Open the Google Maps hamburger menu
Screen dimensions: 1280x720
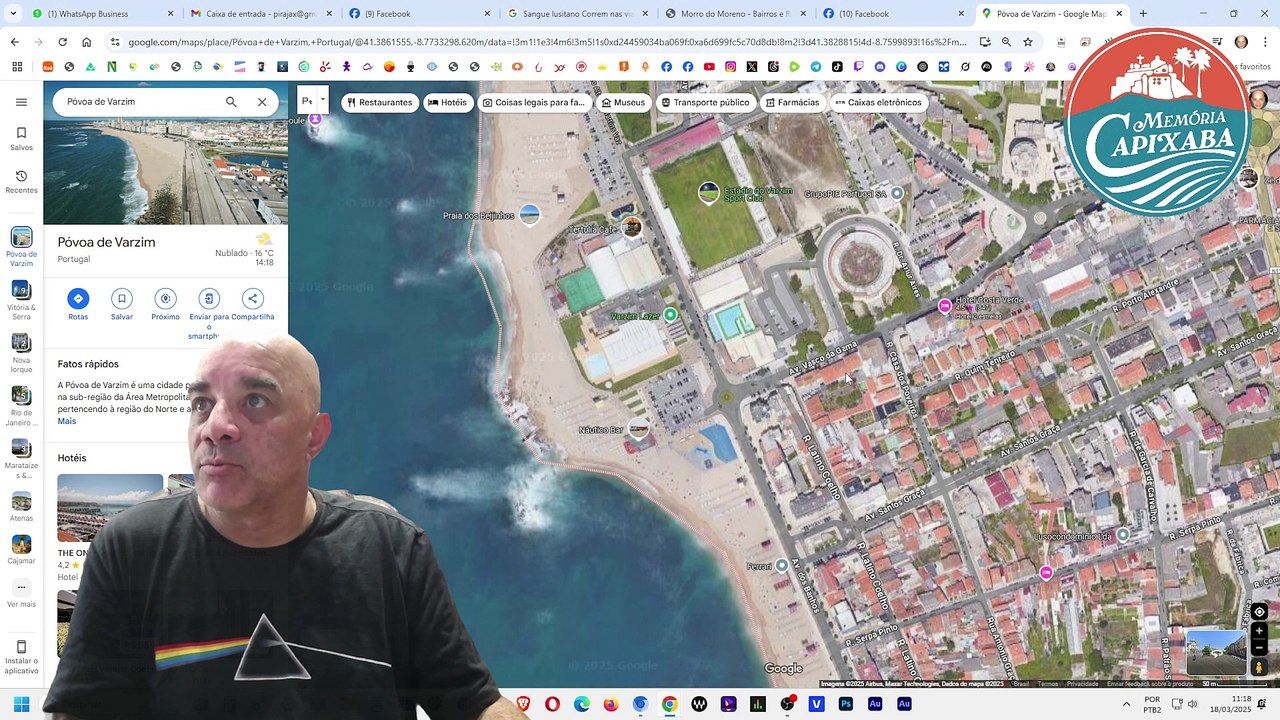click(21, 102)
